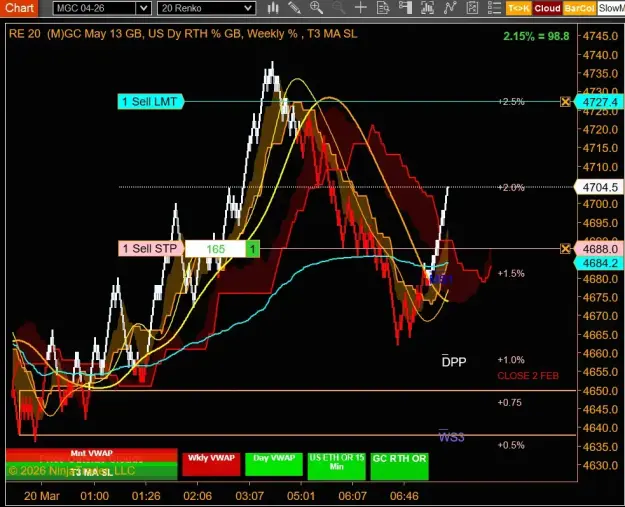625x507 pixels.
Task: Select the Chart tab
Action: [x=19, y=8]
